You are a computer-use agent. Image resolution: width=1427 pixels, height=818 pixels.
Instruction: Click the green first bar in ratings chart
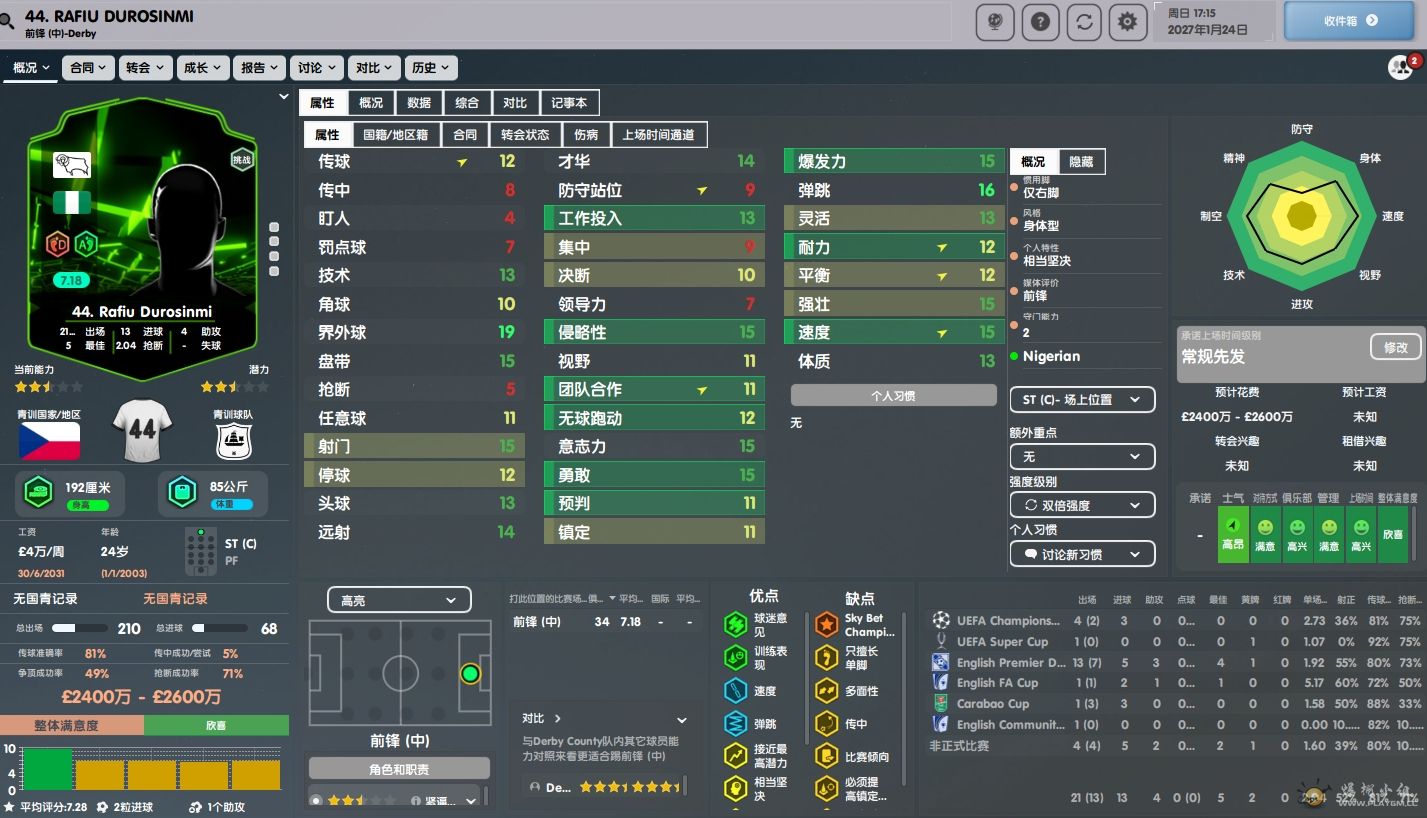tap(48, 769)
